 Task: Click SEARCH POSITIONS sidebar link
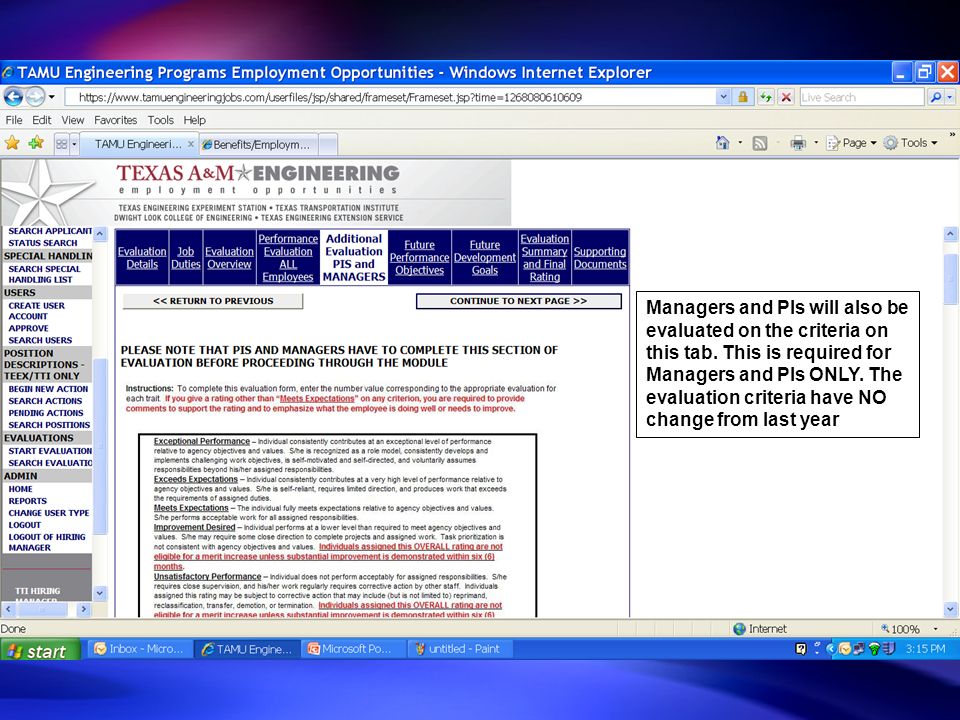pyautogui.click(x=49, y=425)
